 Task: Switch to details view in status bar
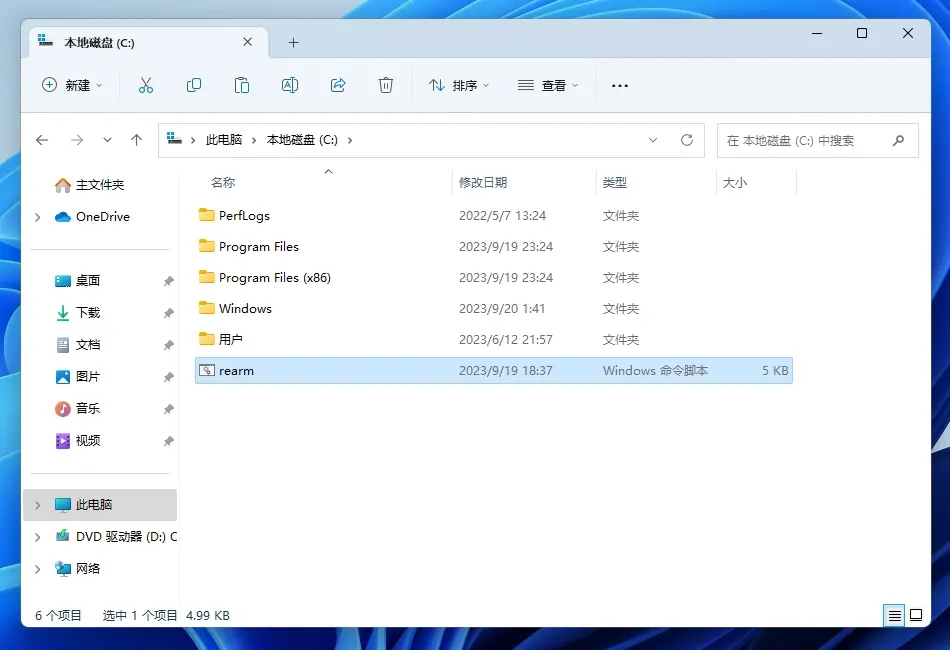(894, 615)
